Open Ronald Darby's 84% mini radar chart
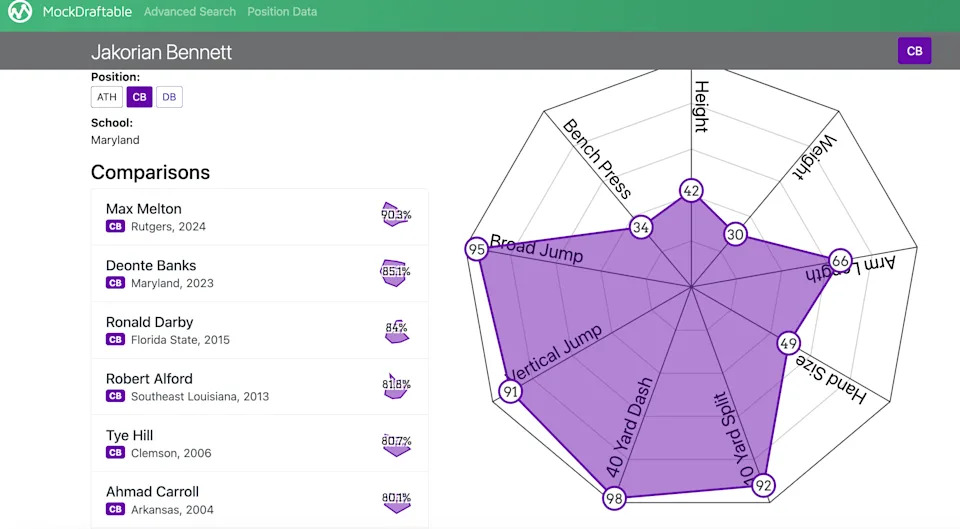The image size is (960, 529). coord(396,329)
